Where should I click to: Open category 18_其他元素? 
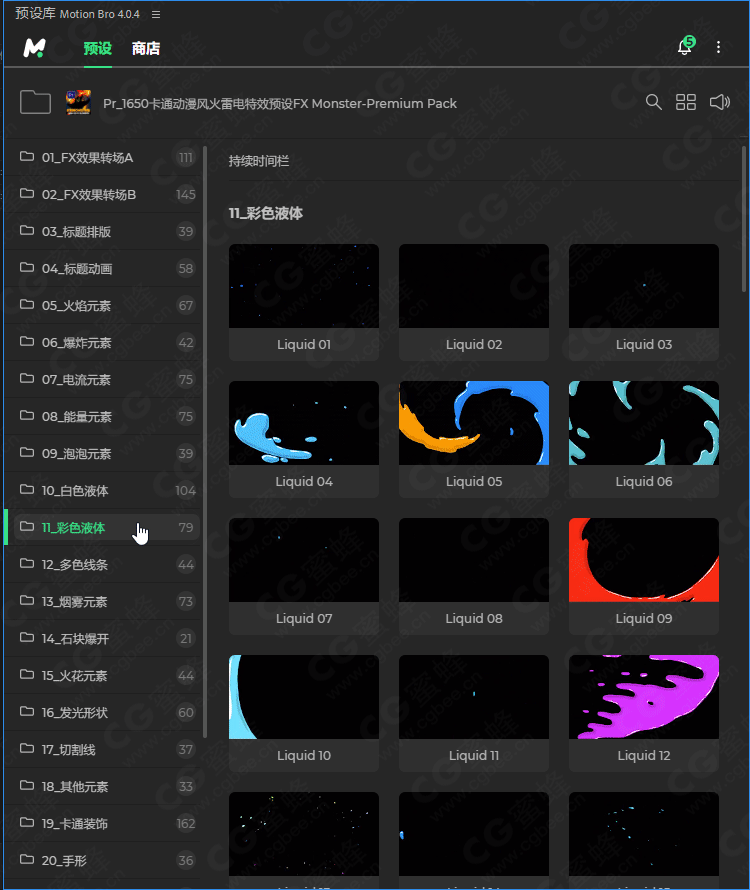(103, 786)
